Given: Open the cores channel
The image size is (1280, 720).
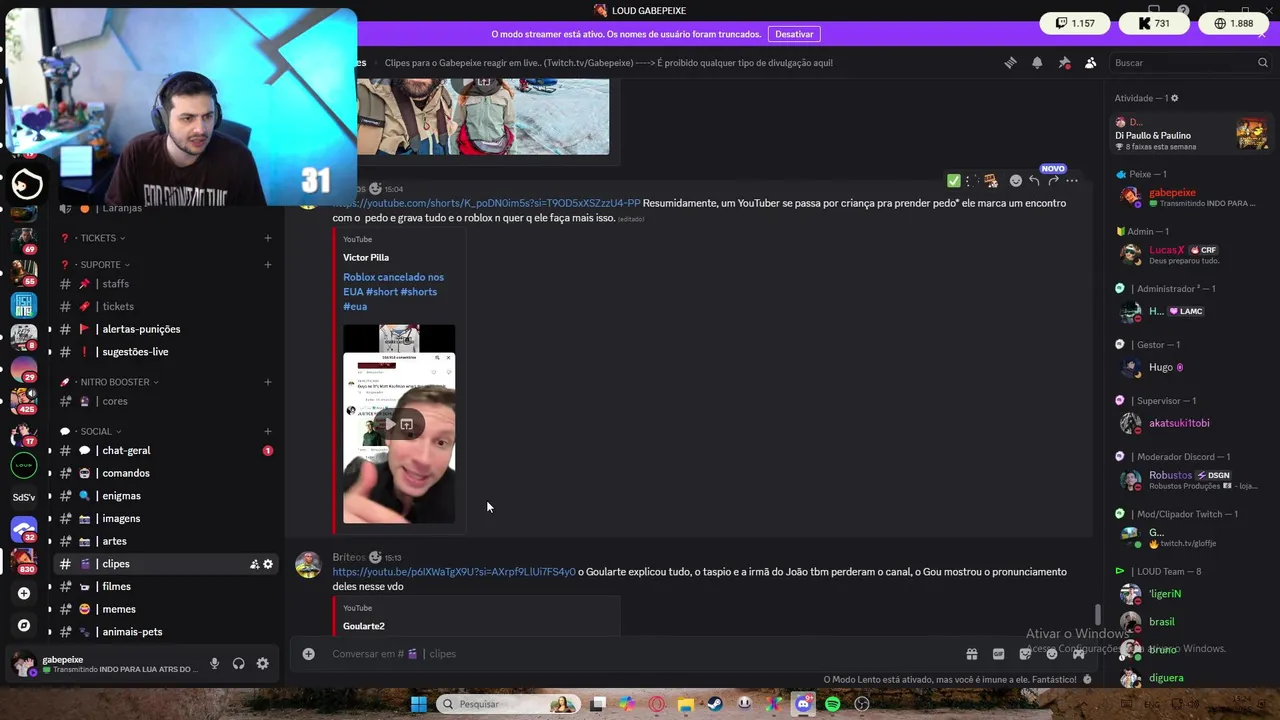Looking at the screenshot, I should 165,401.
